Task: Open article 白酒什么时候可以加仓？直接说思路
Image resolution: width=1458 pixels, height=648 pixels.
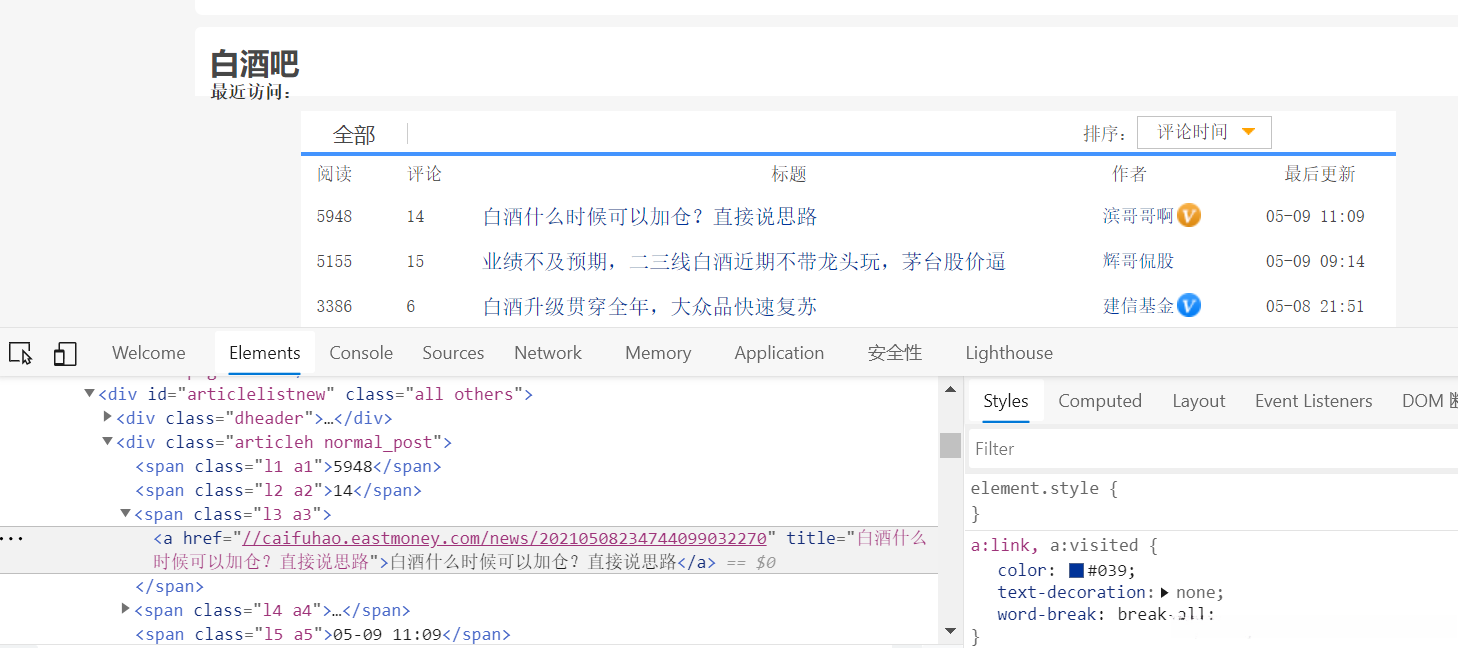Action: [x=650, y=216]
